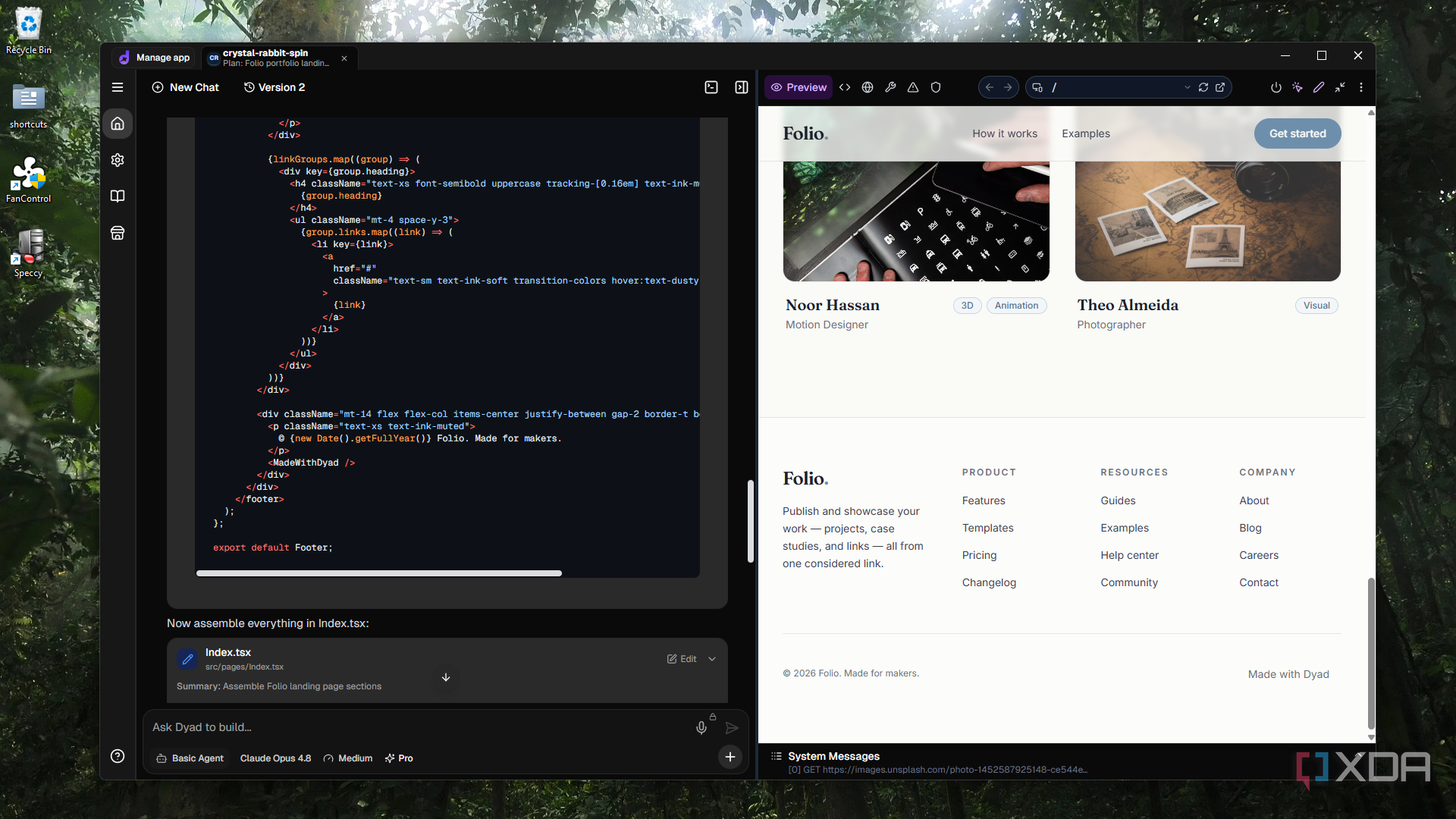Open Made with Dyad link

coord(1288,674)
